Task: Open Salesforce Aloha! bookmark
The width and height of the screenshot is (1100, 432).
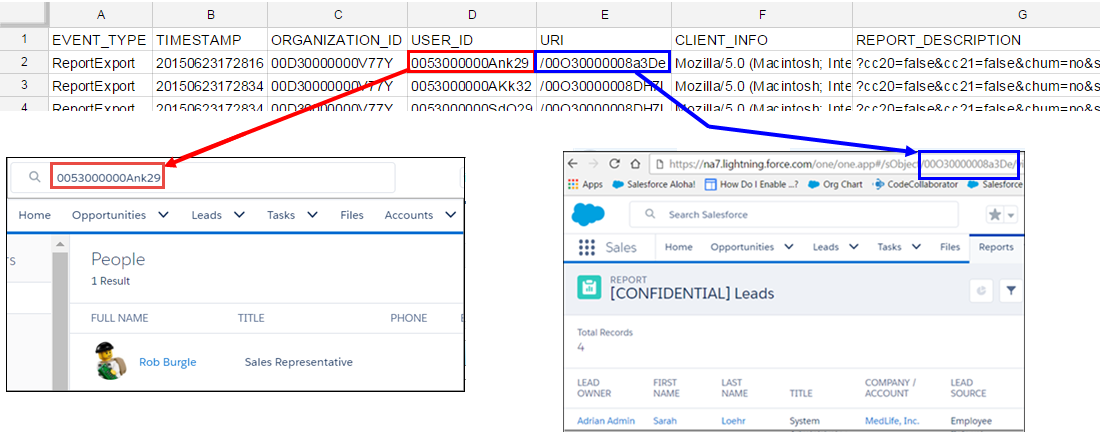Action: coord(653,184)
